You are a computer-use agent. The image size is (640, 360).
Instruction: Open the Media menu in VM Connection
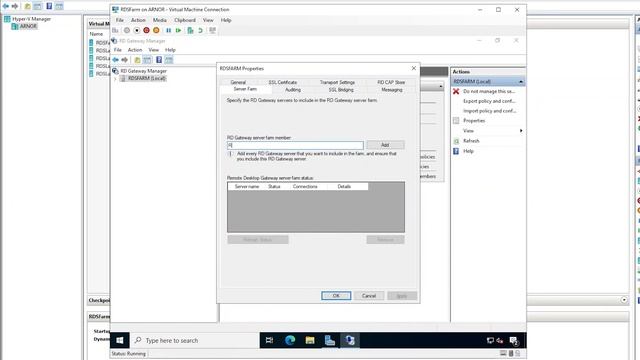pyautogui.click(x=159, y=20)
